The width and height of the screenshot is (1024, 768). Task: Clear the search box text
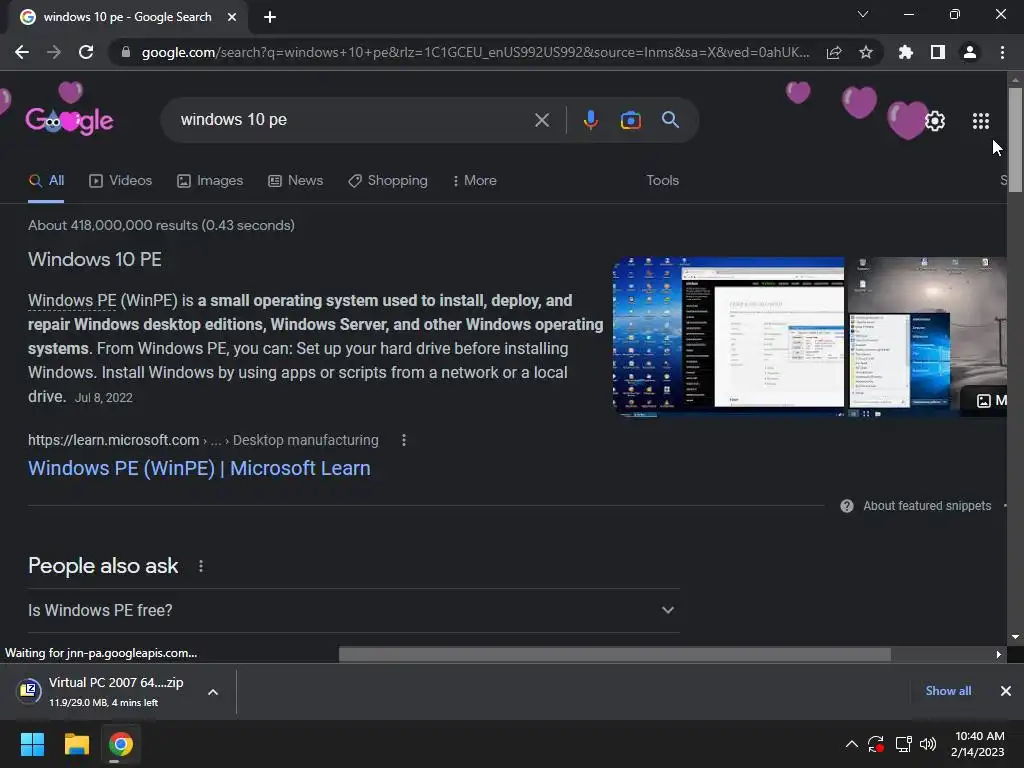click(x=541, y=120)
